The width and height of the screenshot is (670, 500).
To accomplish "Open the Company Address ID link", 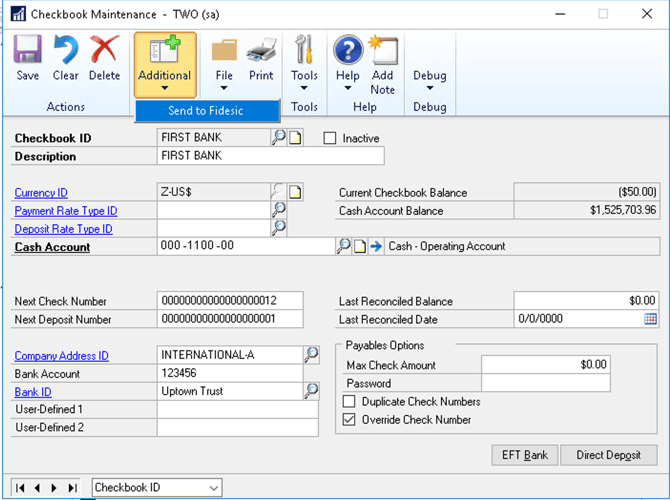I will pos(62,356).
